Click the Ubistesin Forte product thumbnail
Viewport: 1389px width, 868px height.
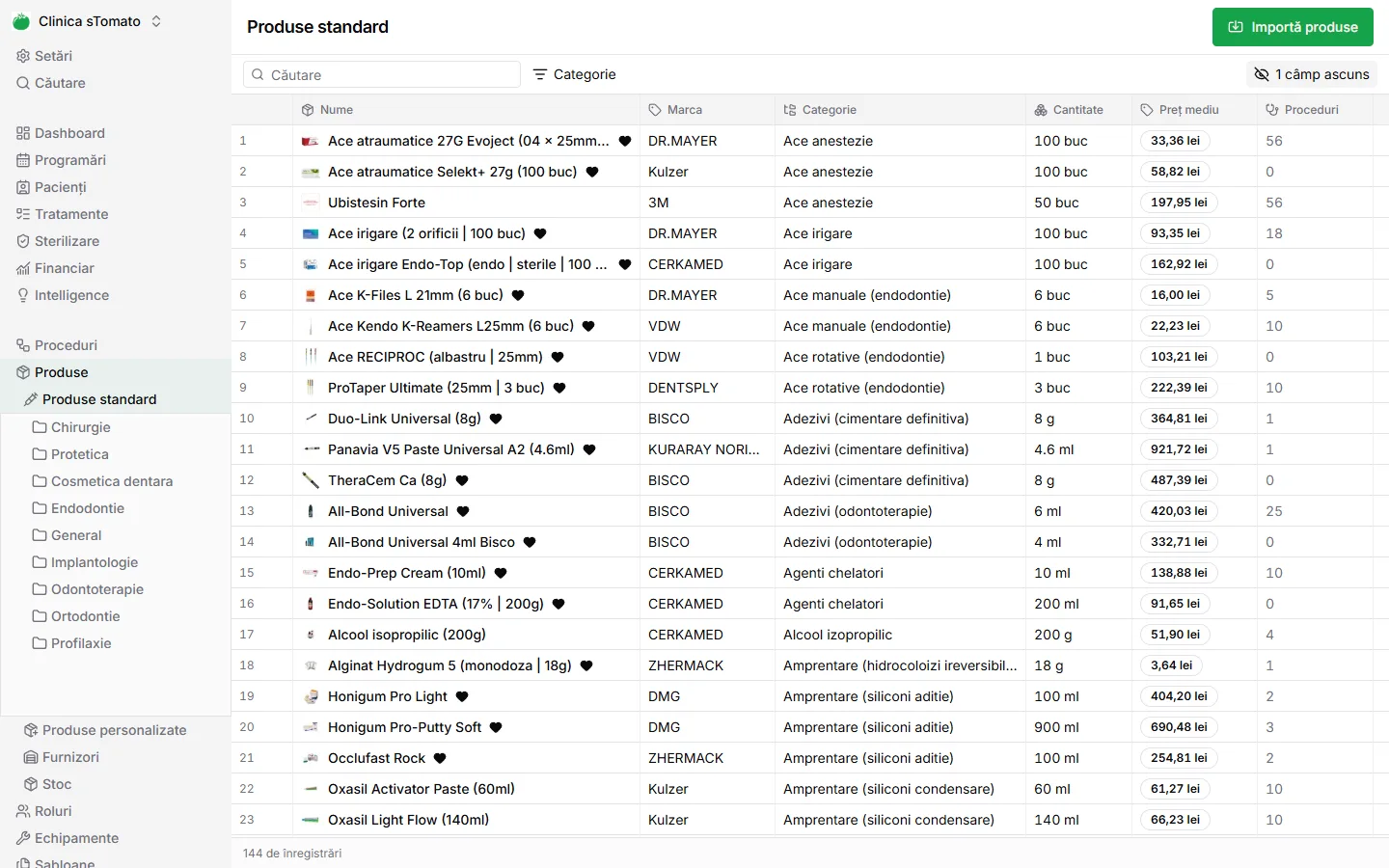point(311,203)
